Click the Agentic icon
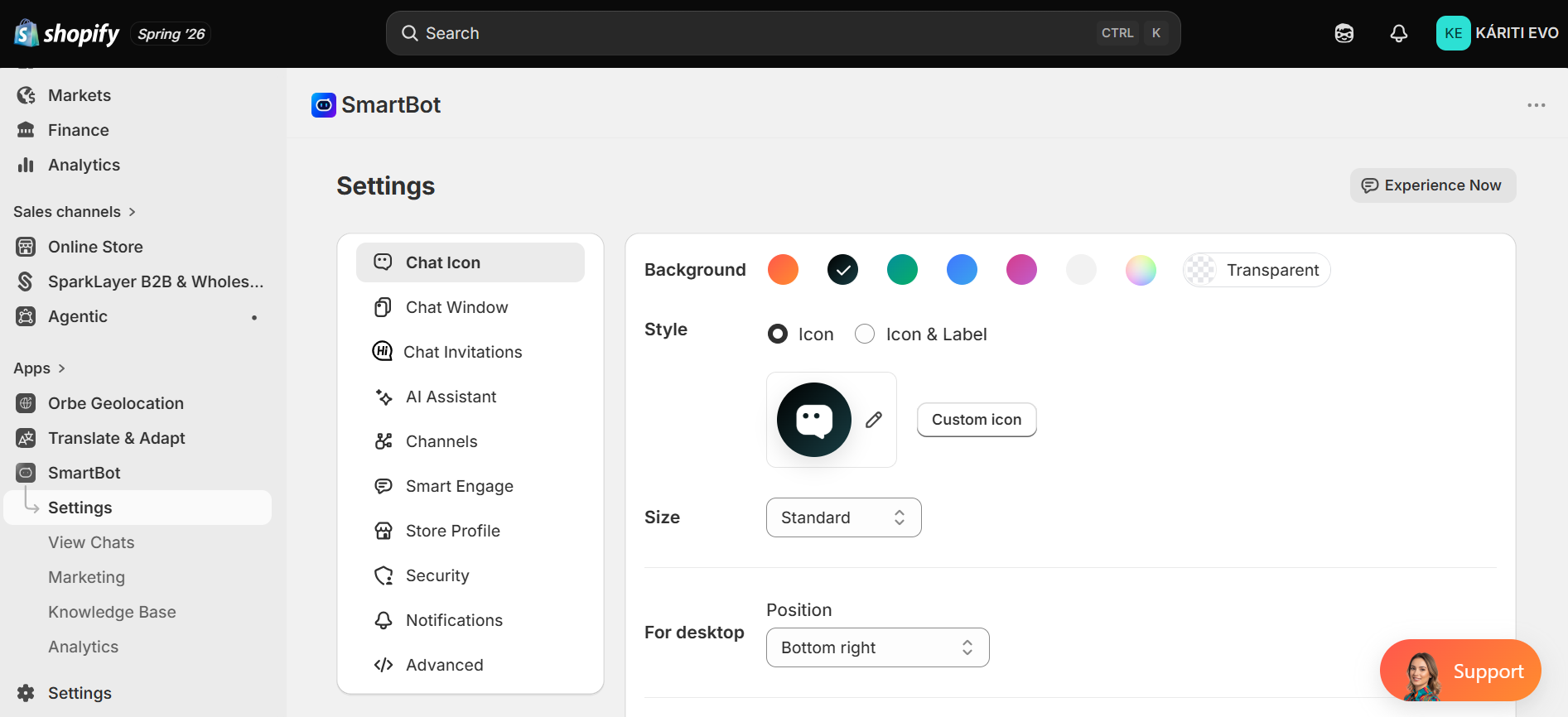 (x=27, y=316)
